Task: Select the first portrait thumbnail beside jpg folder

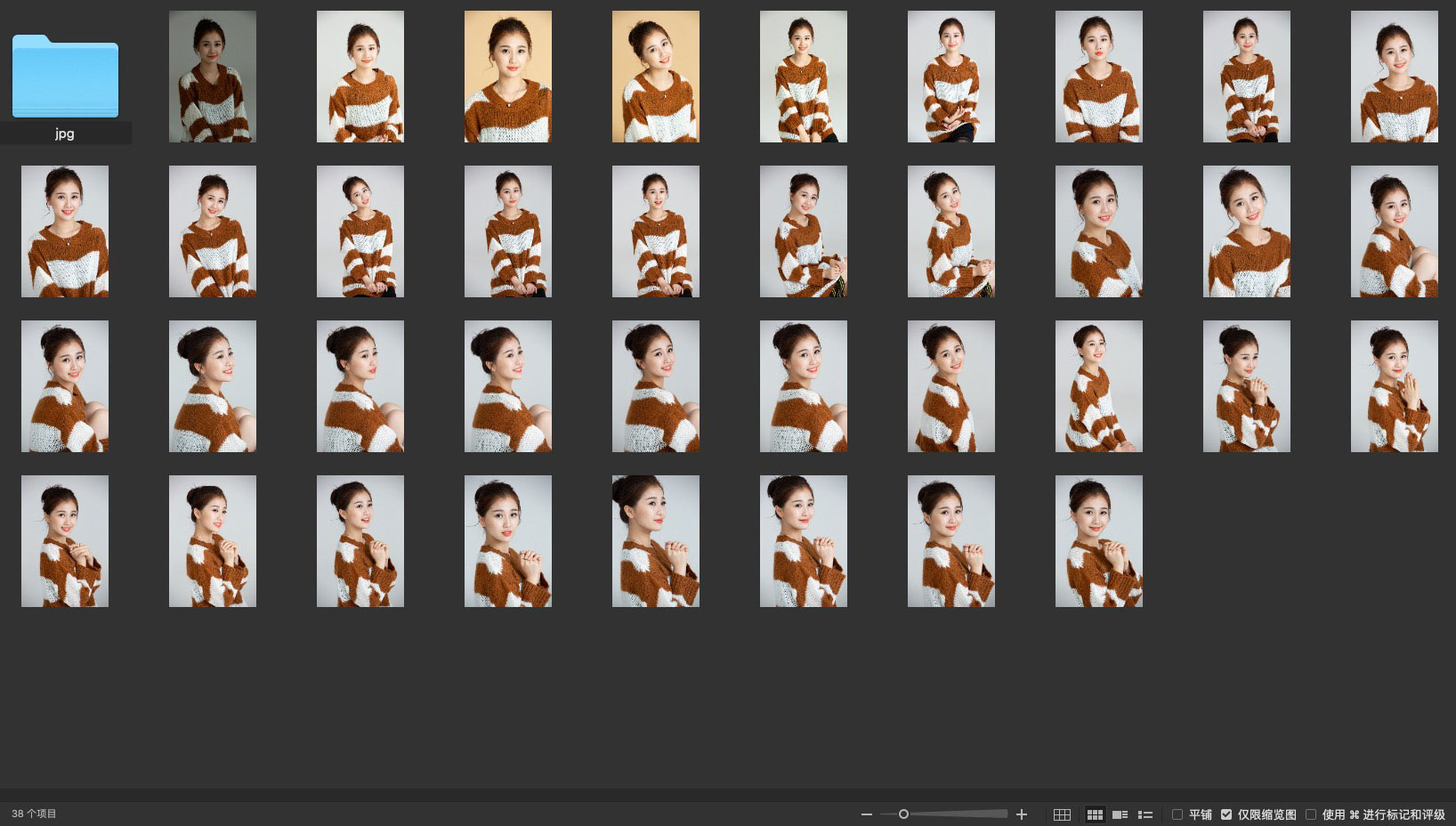Action: tap(213, 77)
